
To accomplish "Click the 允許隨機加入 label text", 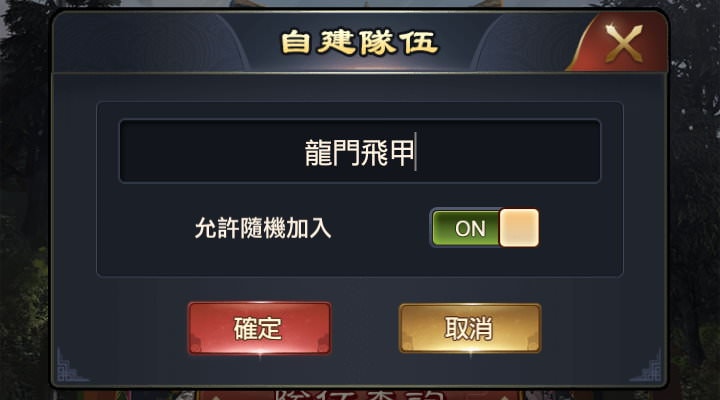I will coord(263,228).
